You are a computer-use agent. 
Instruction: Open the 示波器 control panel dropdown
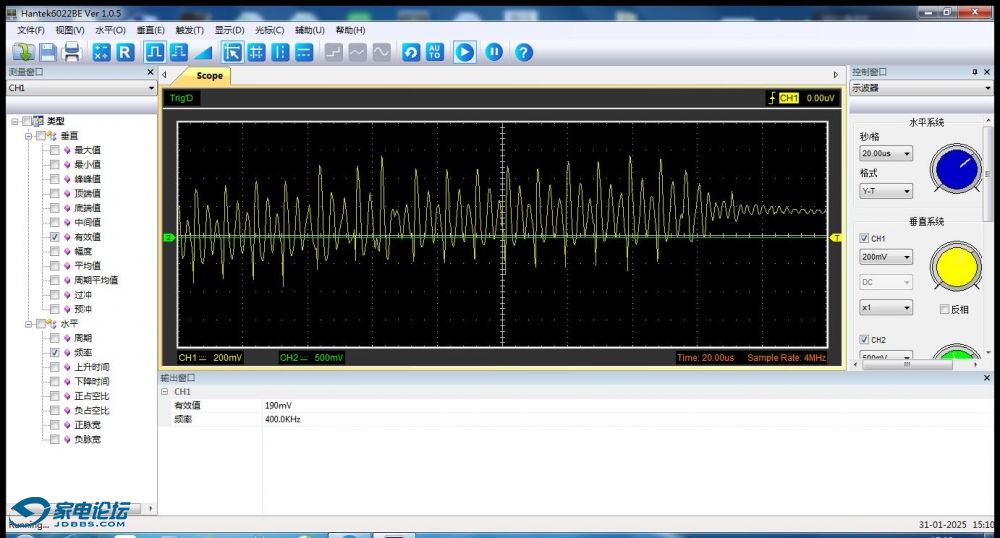921,88
